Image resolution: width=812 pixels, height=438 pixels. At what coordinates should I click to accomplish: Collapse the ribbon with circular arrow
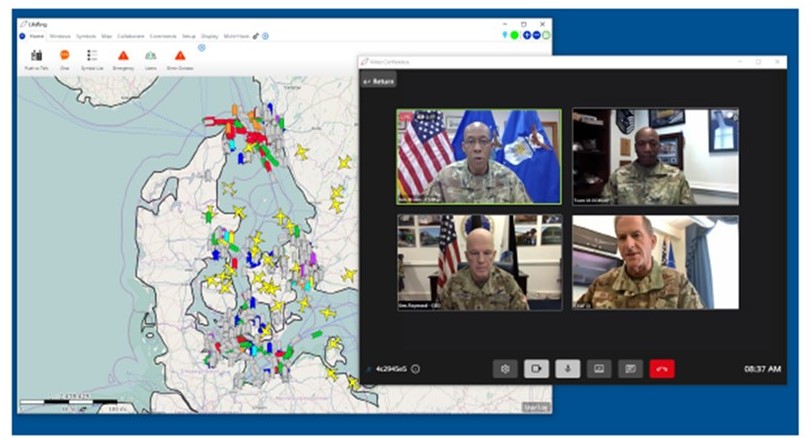tap(201, 46)
